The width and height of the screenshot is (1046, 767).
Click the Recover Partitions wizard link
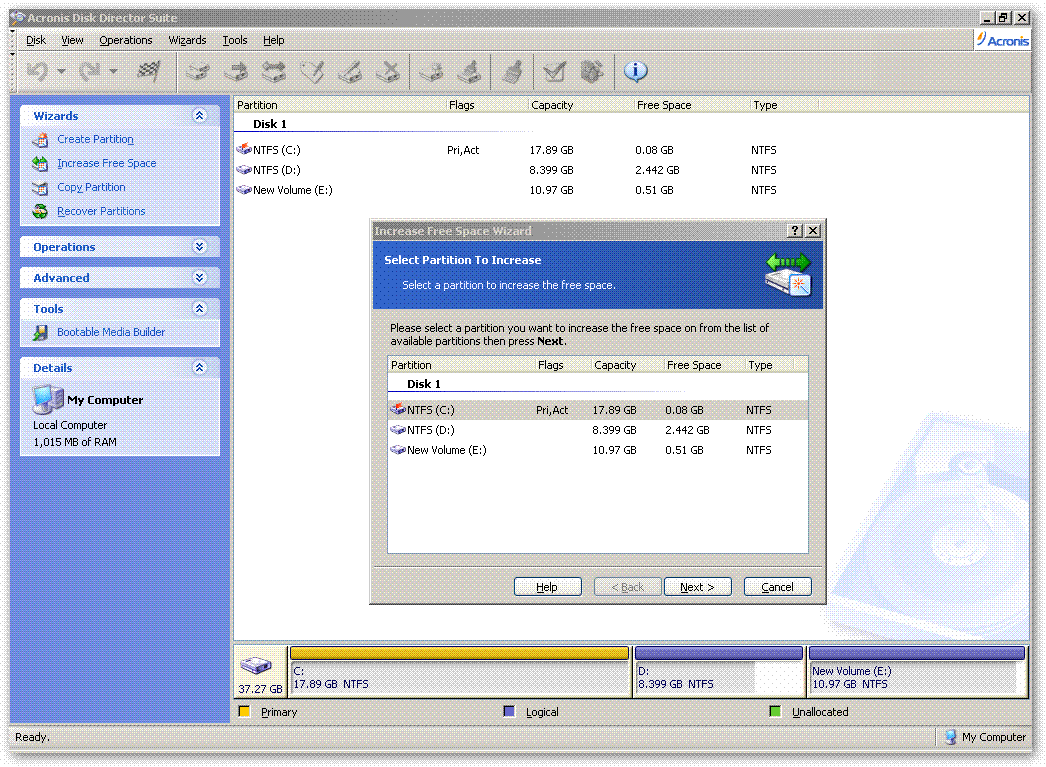pos(101,211)
